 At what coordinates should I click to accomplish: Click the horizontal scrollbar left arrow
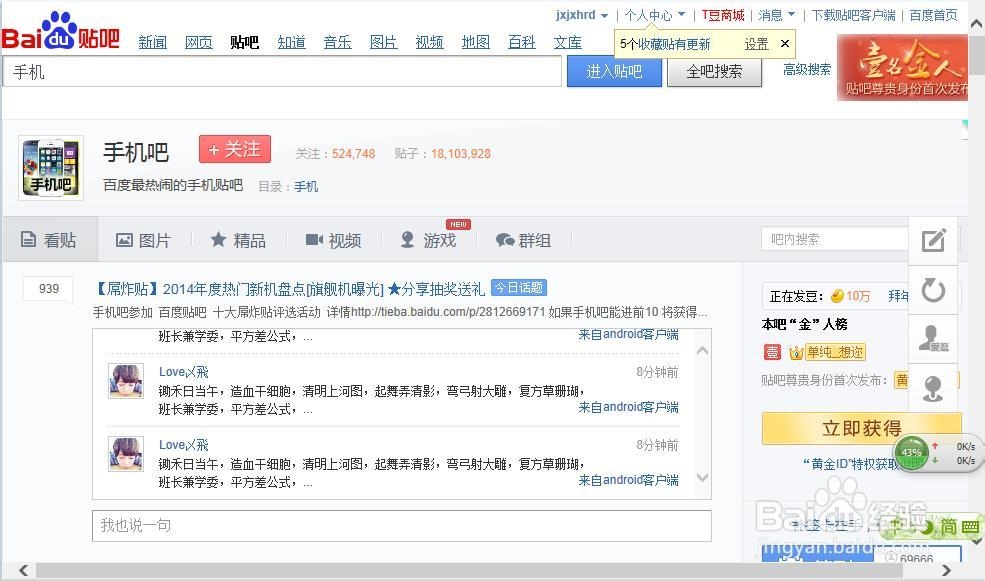click(23, 570)
